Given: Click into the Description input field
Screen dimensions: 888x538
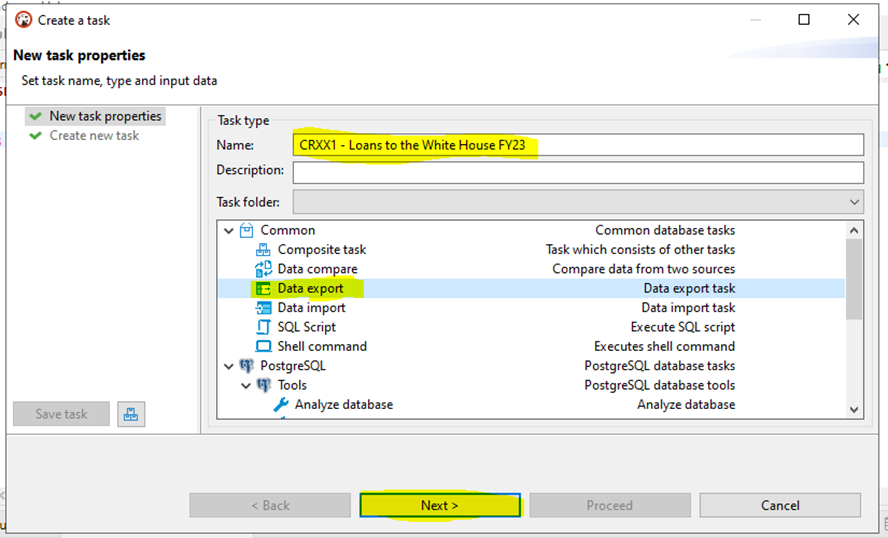Looking at the screenshot, I should (578, 172).
